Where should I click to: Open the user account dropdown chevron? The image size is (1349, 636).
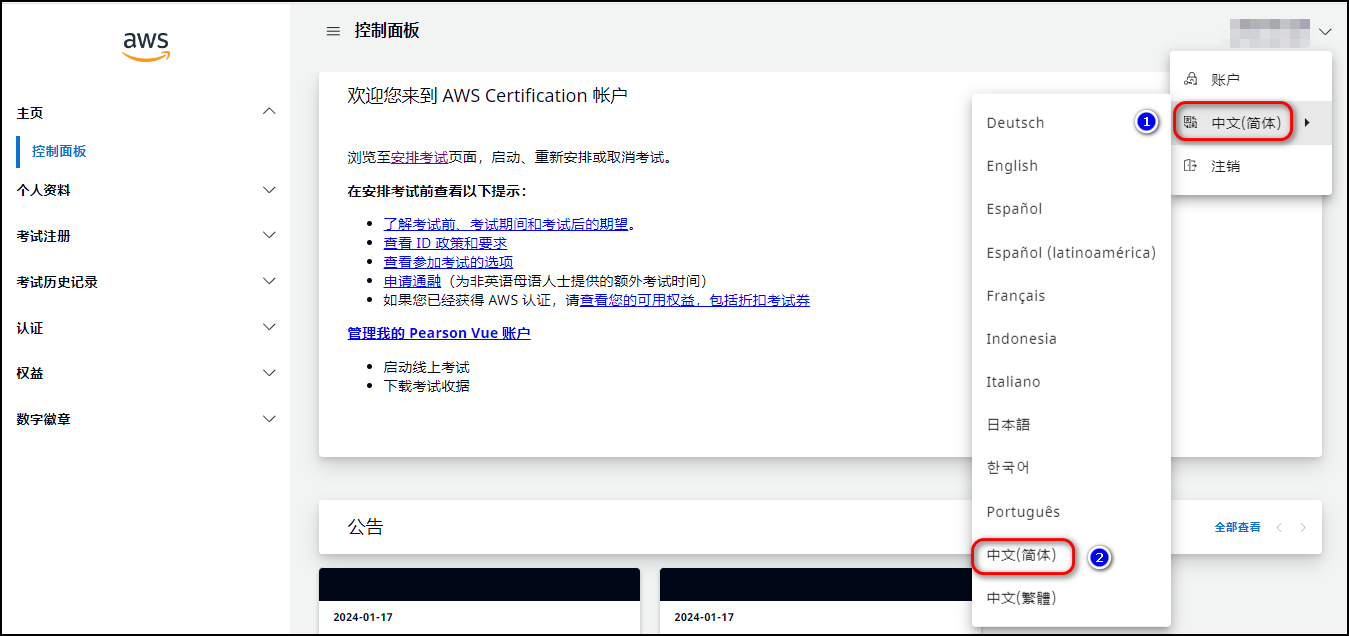tap(1325, 32)
